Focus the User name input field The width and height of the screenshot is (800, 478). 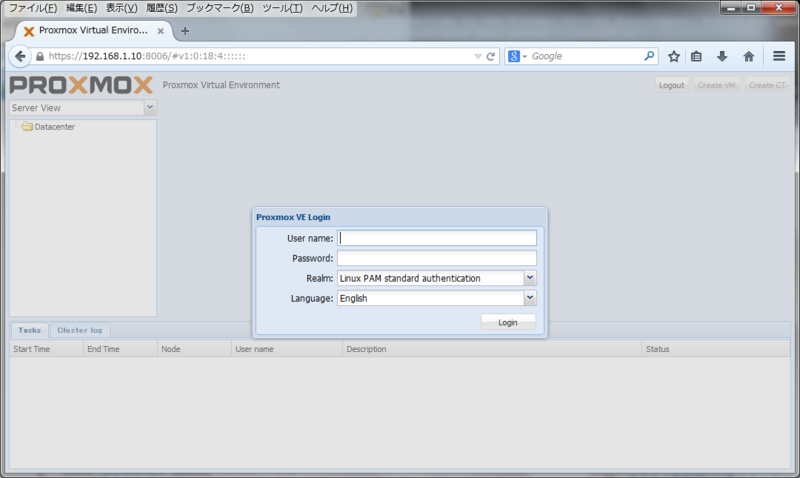[437, 238]
